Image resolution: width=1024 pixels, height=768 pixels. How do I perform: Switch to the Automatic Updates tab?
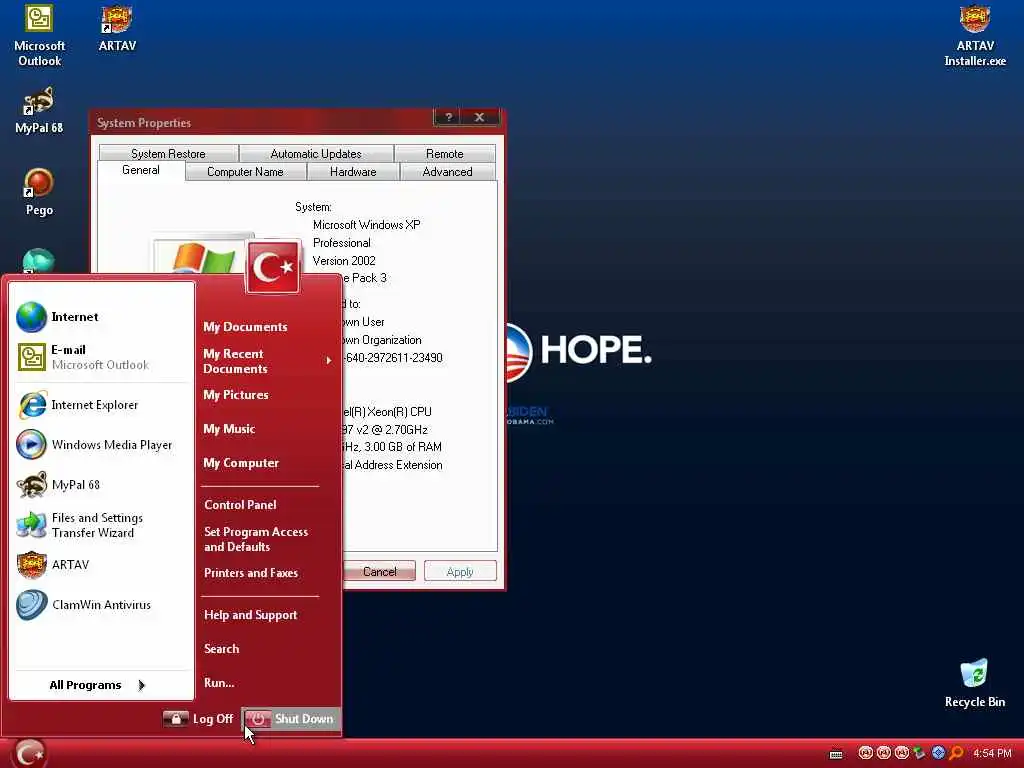pyautogui.click(x=316, y=153)
